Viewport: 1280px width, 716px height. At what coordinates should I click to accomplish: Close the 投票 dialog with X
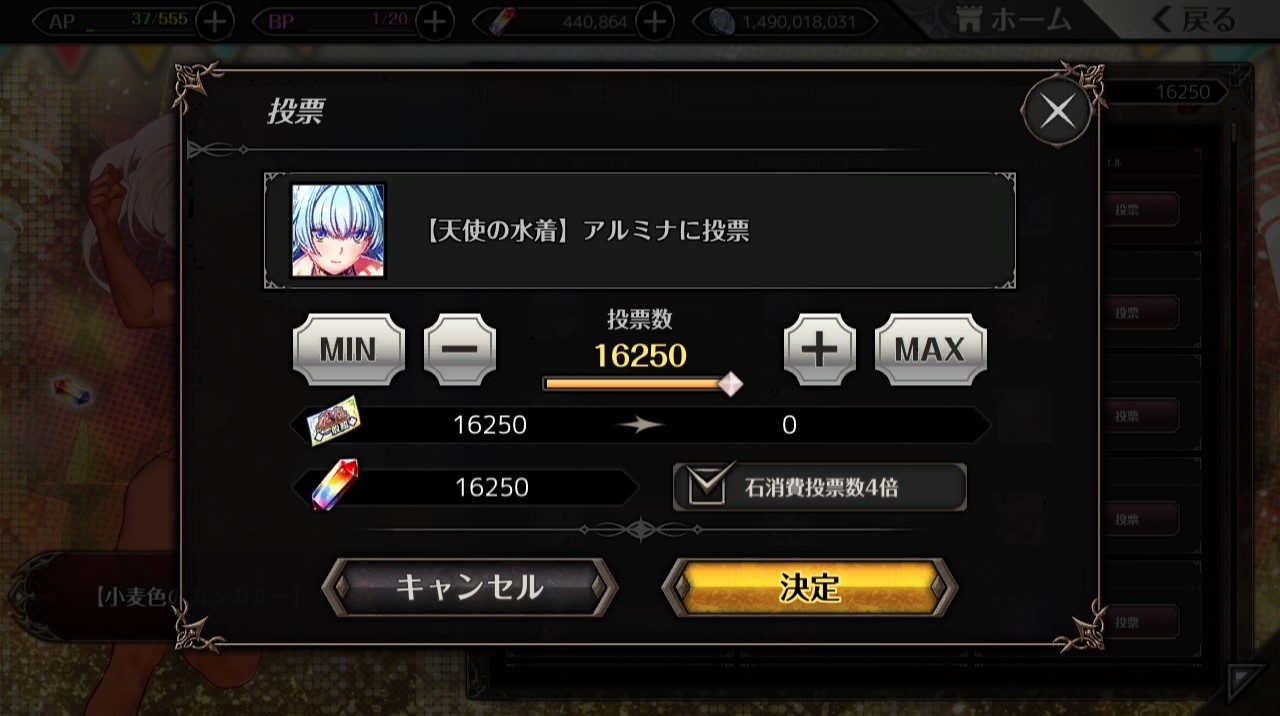pos(1057,111)
